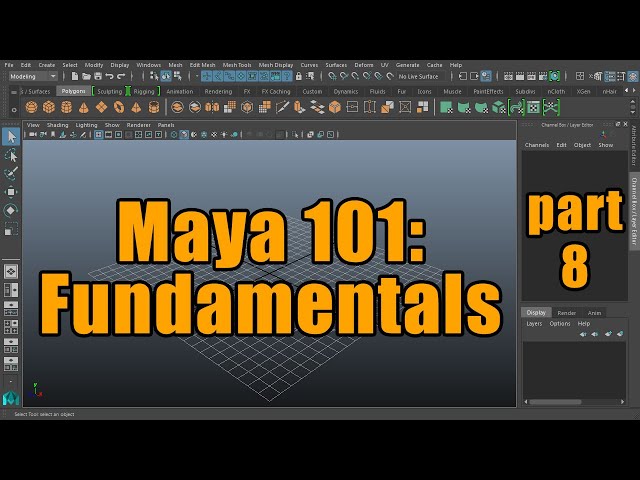640x480 pixels.
Task: Activate the Lasso select tool
Action: [x=11, y=156]
